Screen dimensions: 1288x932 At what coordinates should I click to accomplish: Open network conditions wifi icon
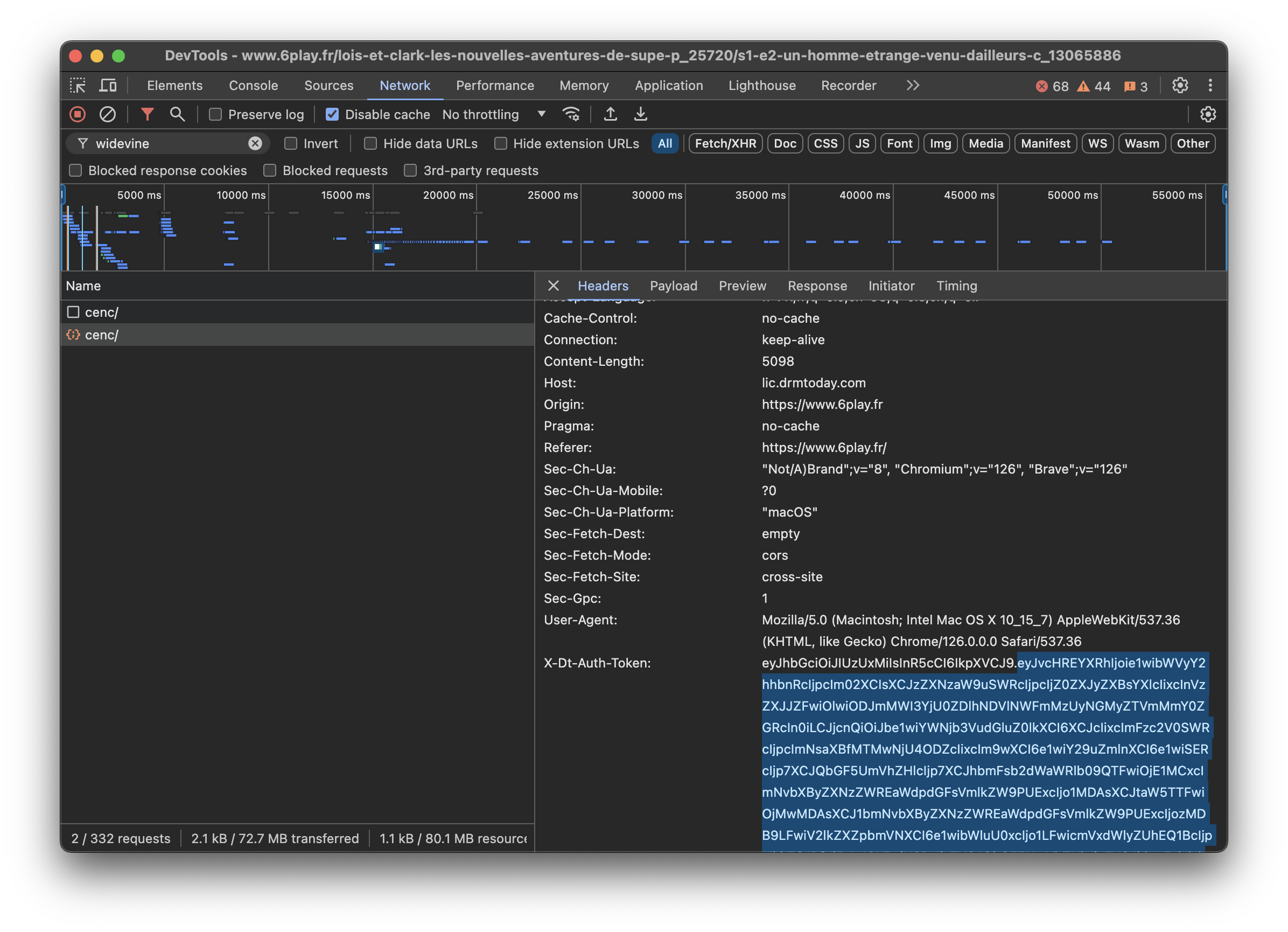click(571, 114)
